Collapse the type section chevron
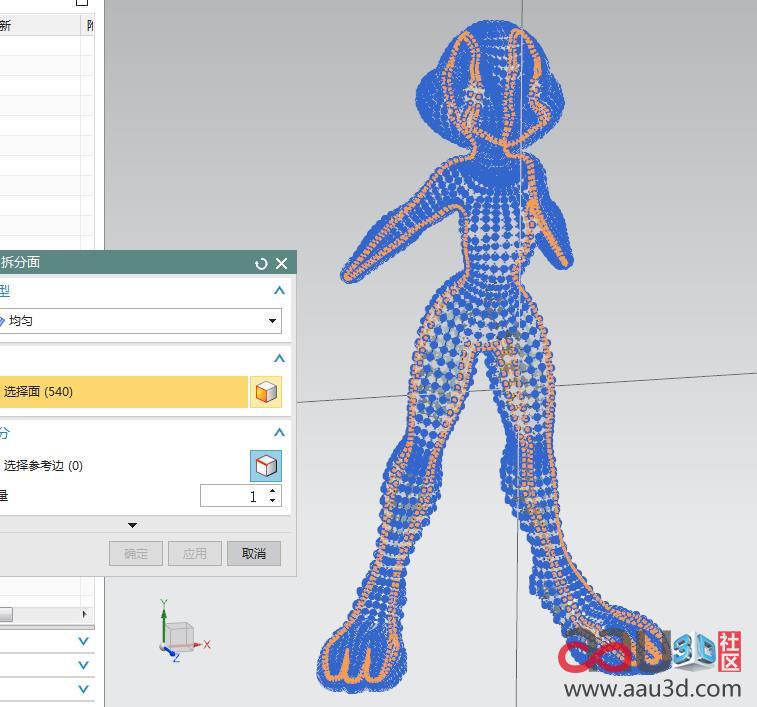The height and width of the screenshot is (707, 757). coord(279,291)
